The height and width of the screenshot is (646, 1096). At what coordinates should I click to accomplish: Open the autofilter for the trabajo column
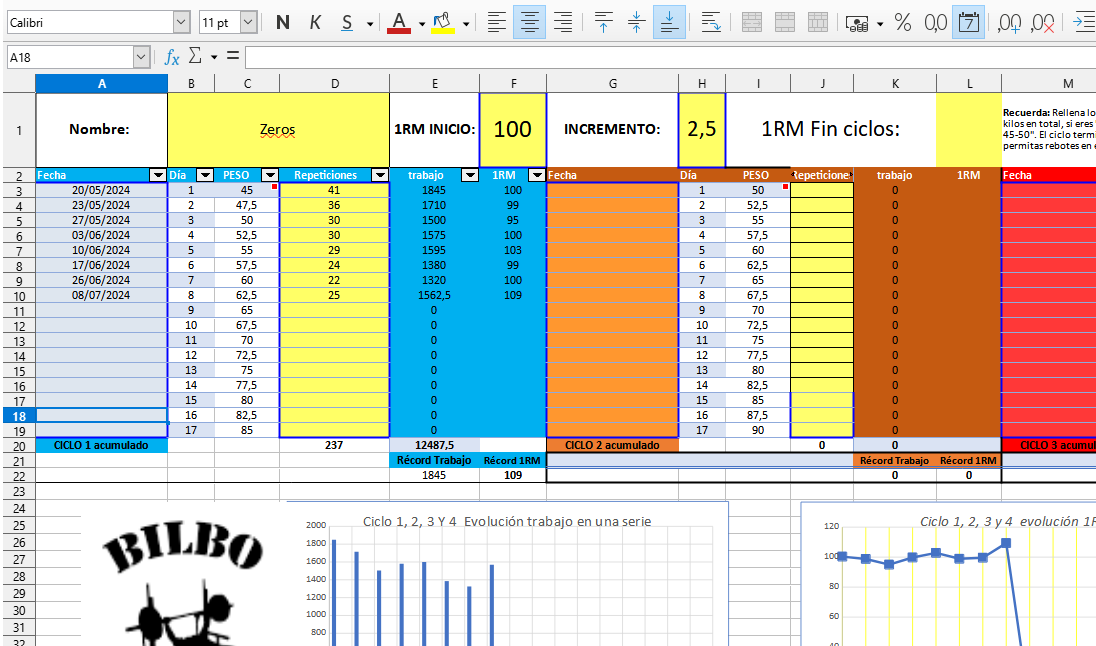470,175
